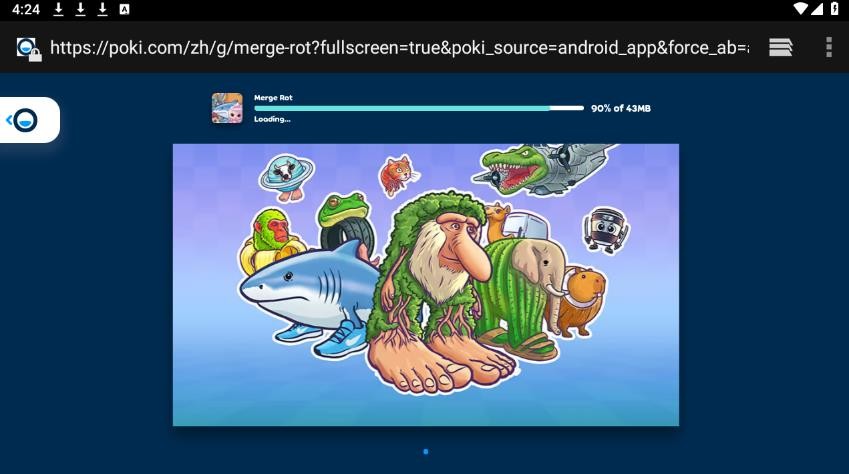Tap the first download status bar icon

point(58,9)
